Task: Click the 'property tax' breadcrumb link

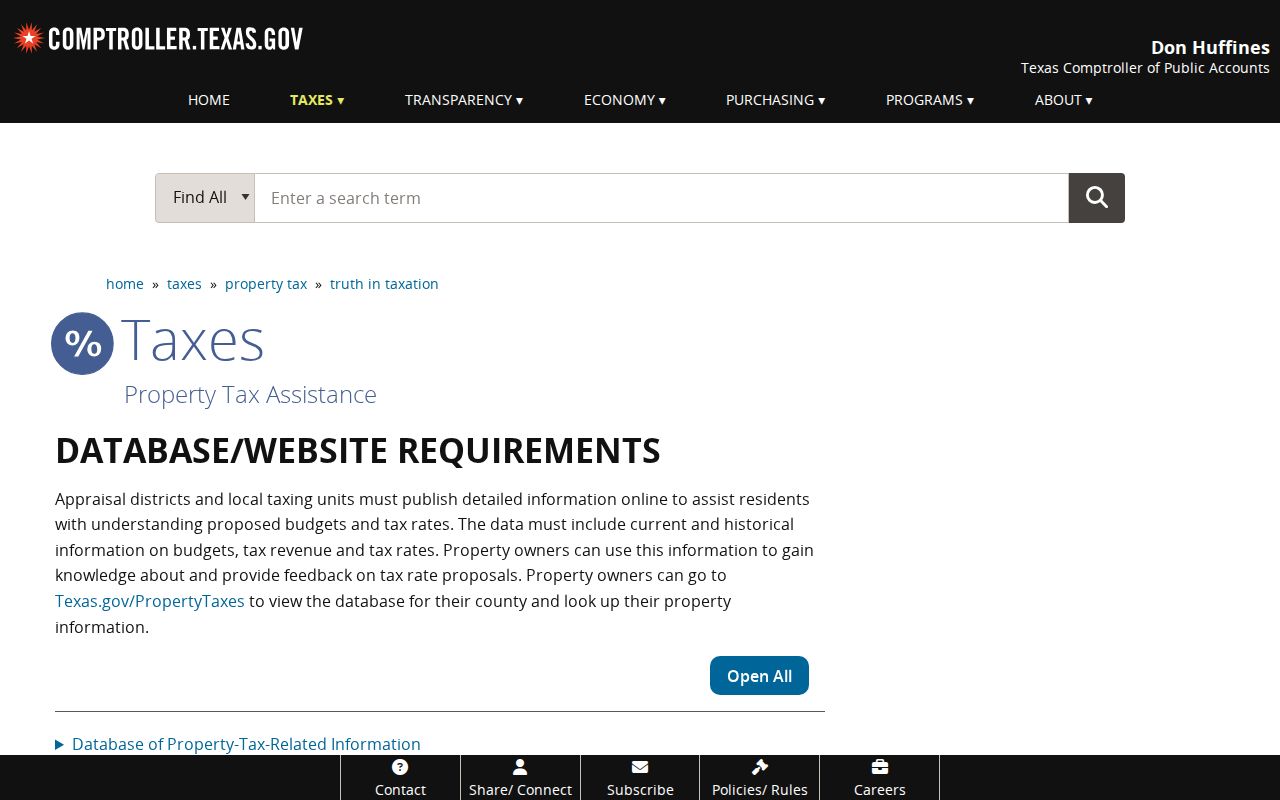Action: click(266, 284)
